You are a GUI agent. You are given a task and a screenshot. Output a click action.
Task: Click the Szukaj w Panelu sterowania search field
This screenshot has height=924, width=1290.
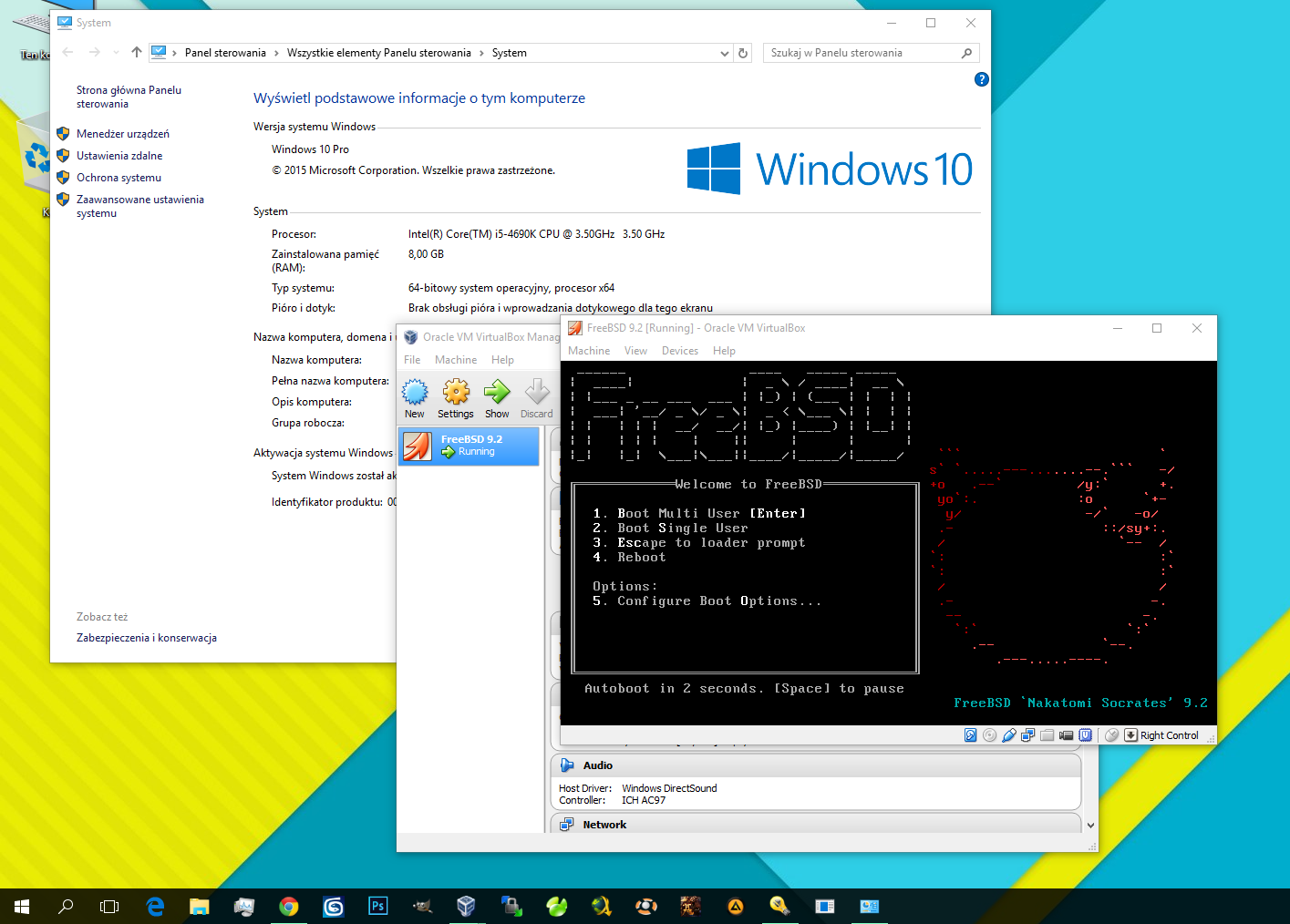[872, 53]
